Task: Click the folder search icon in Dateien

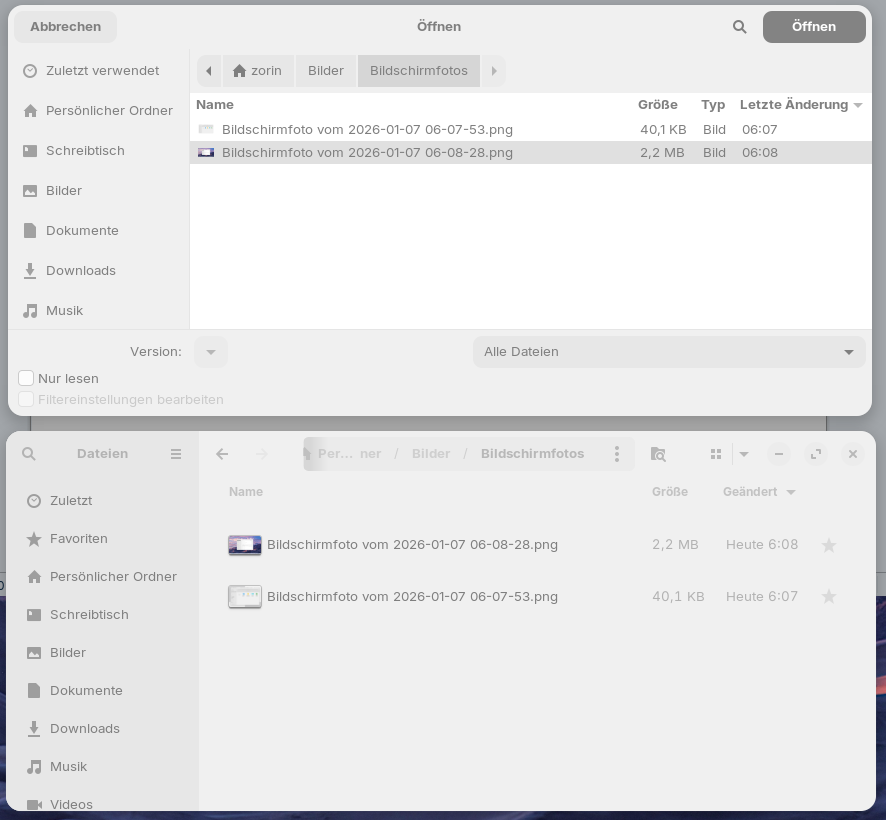Action: pyautogui.click(x=658, y=454)
